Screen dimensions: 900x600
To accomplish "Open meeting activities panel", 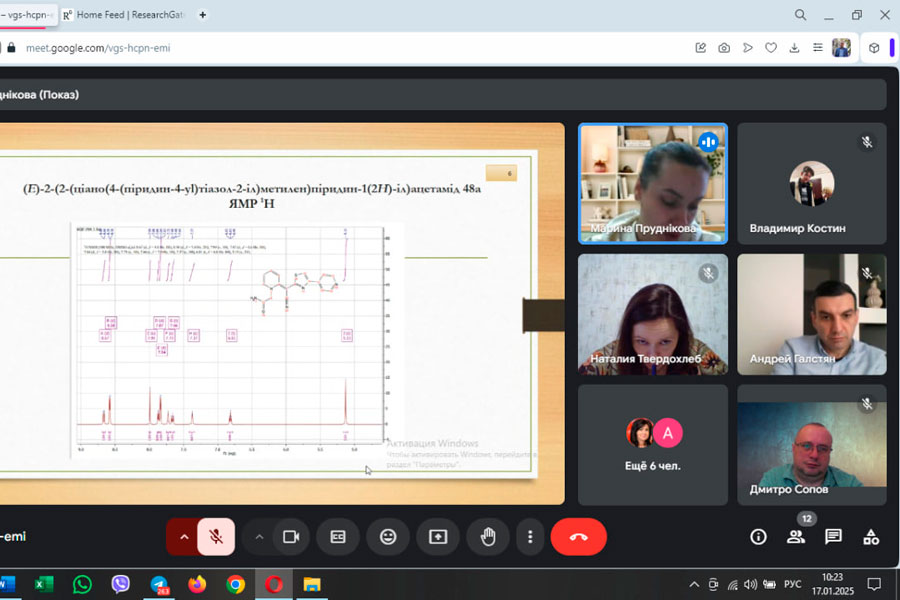I will point(871,537).
